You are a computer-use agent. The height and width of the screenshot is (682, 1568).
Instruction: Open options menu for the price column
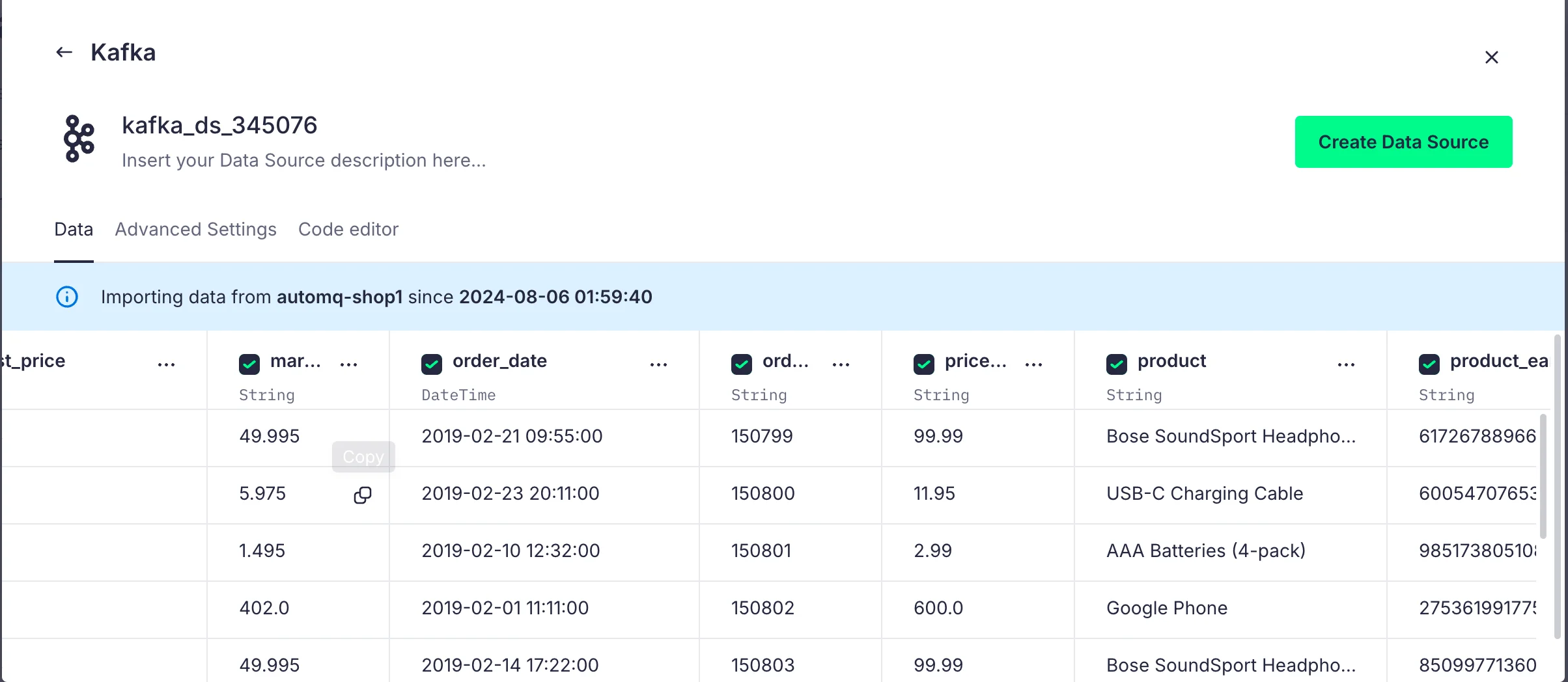[x=1033, y=364]
